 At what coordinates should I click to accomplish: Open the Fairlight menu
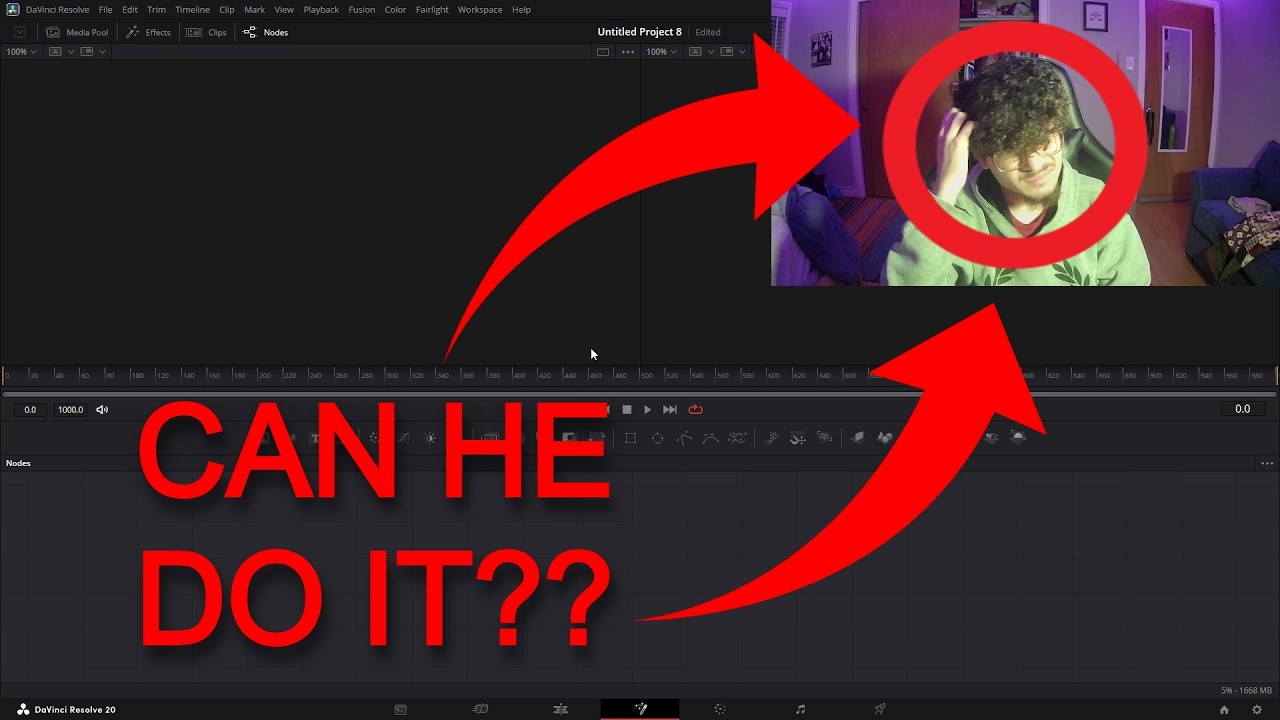pos(432,9)
